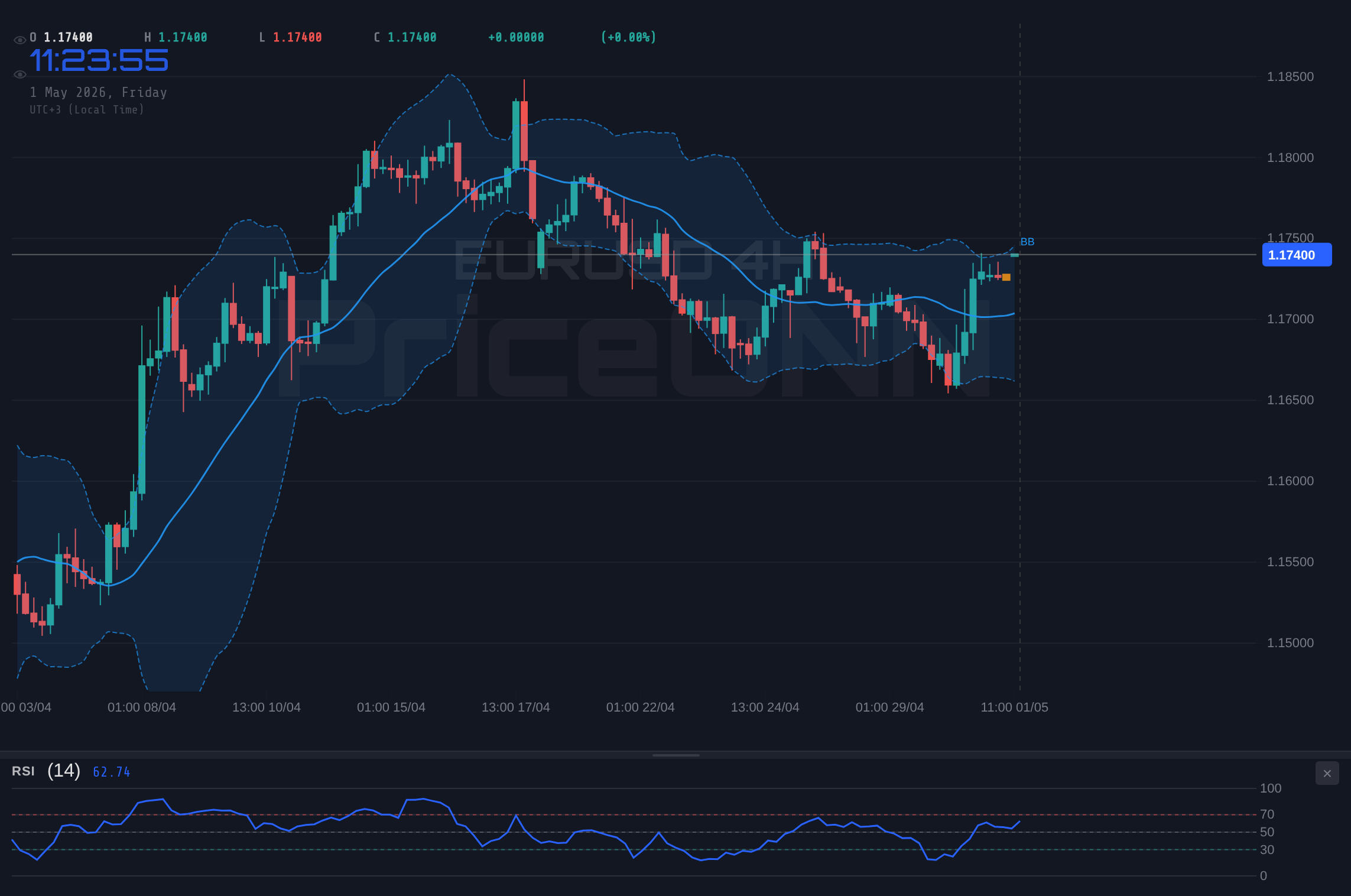
Task: Click the RSI period value (14)
Action: [64, 771]
